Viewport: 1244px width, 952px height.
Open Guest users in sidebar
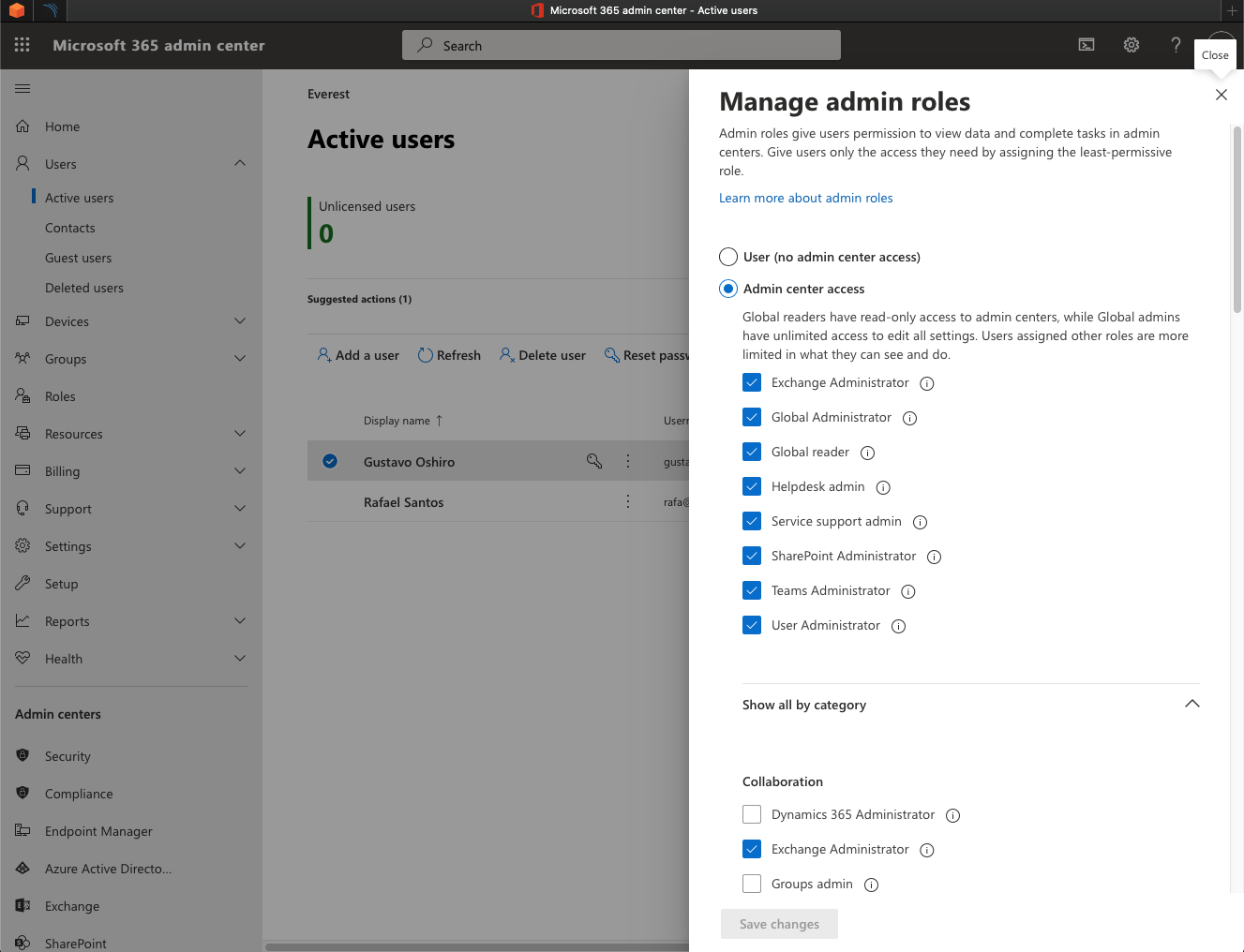click(x=78, y=258)
